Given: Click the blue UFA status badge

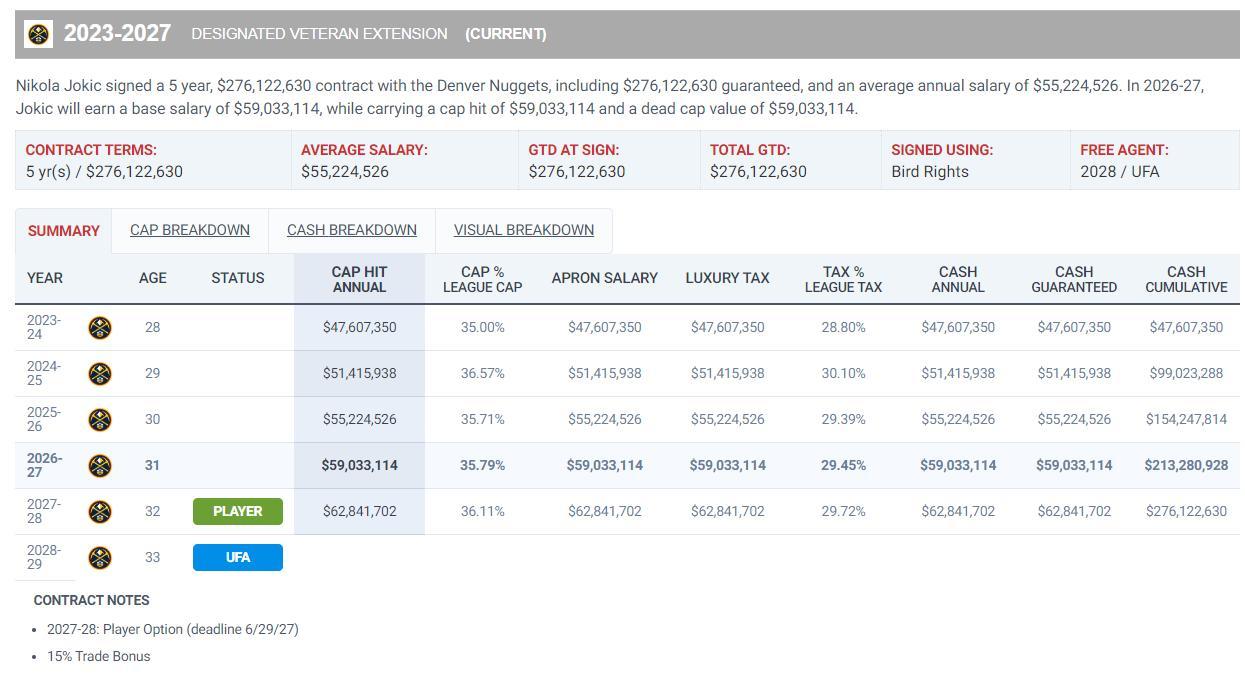Looking at the screenshot, I should click(x=238, y=557).
